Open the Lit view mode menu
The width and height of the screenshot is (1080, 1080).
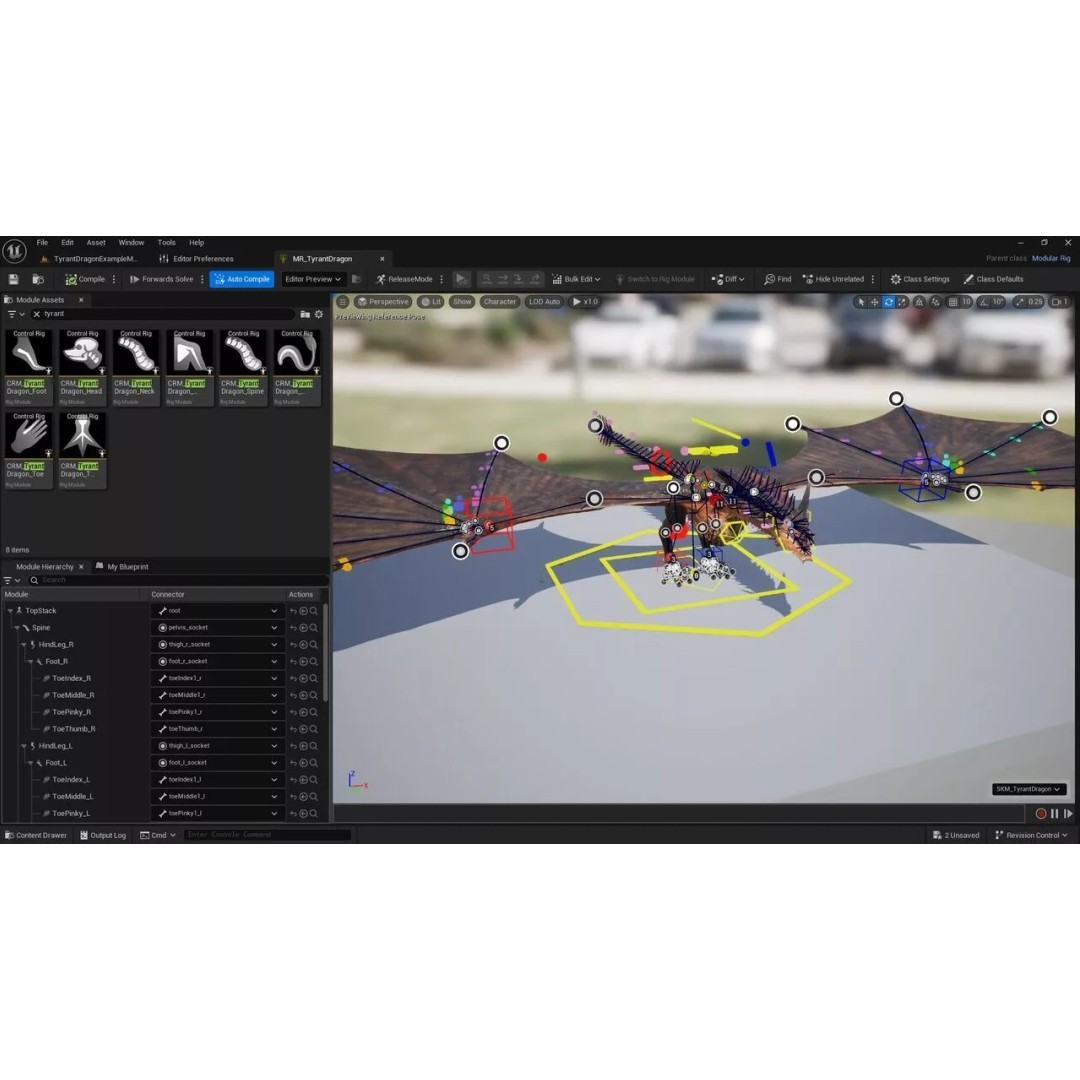430,302
